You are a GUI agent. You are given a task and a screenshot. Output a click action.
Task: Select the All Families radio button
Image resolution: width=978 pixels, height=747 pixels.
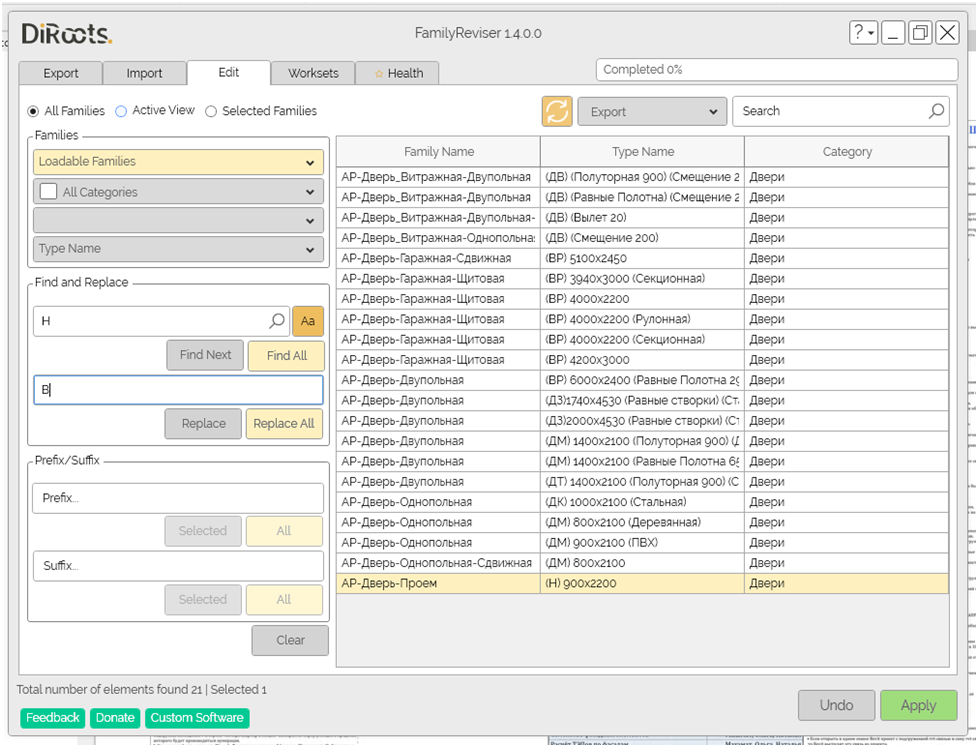pyautogui.click(x=34, y=111)
